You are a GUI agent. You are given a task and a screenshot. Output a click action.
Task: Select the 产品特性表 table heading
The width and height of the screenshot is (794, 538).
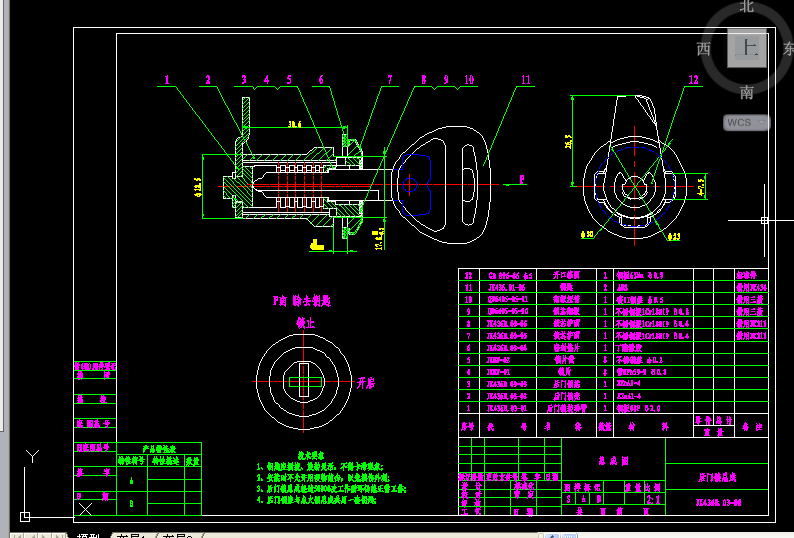click(159, 449)
